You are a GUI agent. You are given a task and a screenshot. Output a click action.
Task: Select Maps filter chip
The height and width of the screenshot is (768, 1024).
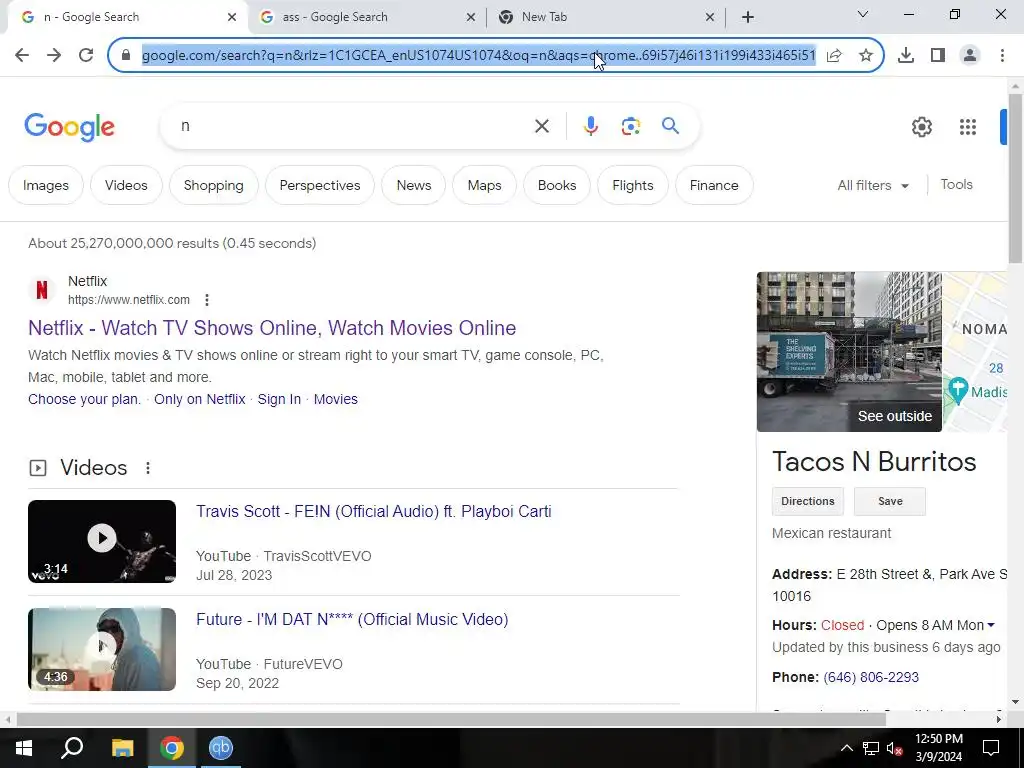click(x=485, y=185)
